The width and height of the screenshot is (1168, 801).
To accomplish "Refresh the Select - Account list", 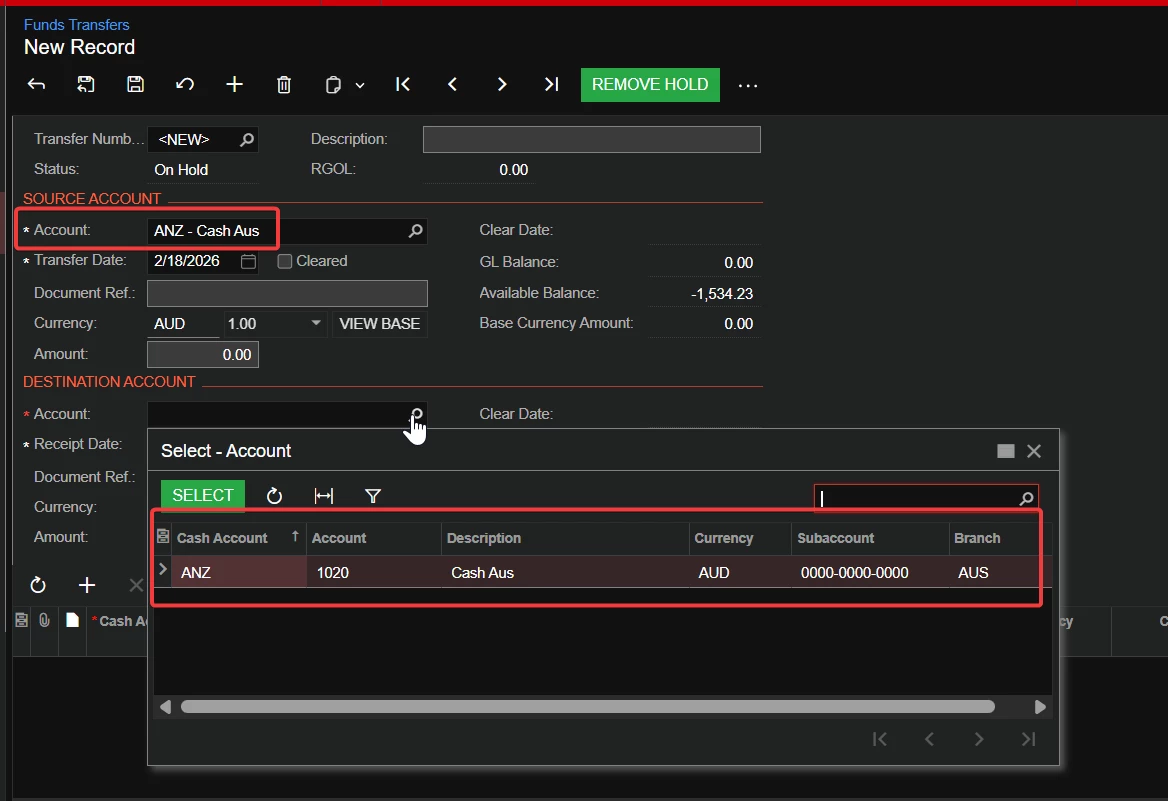I will (274, 496).
